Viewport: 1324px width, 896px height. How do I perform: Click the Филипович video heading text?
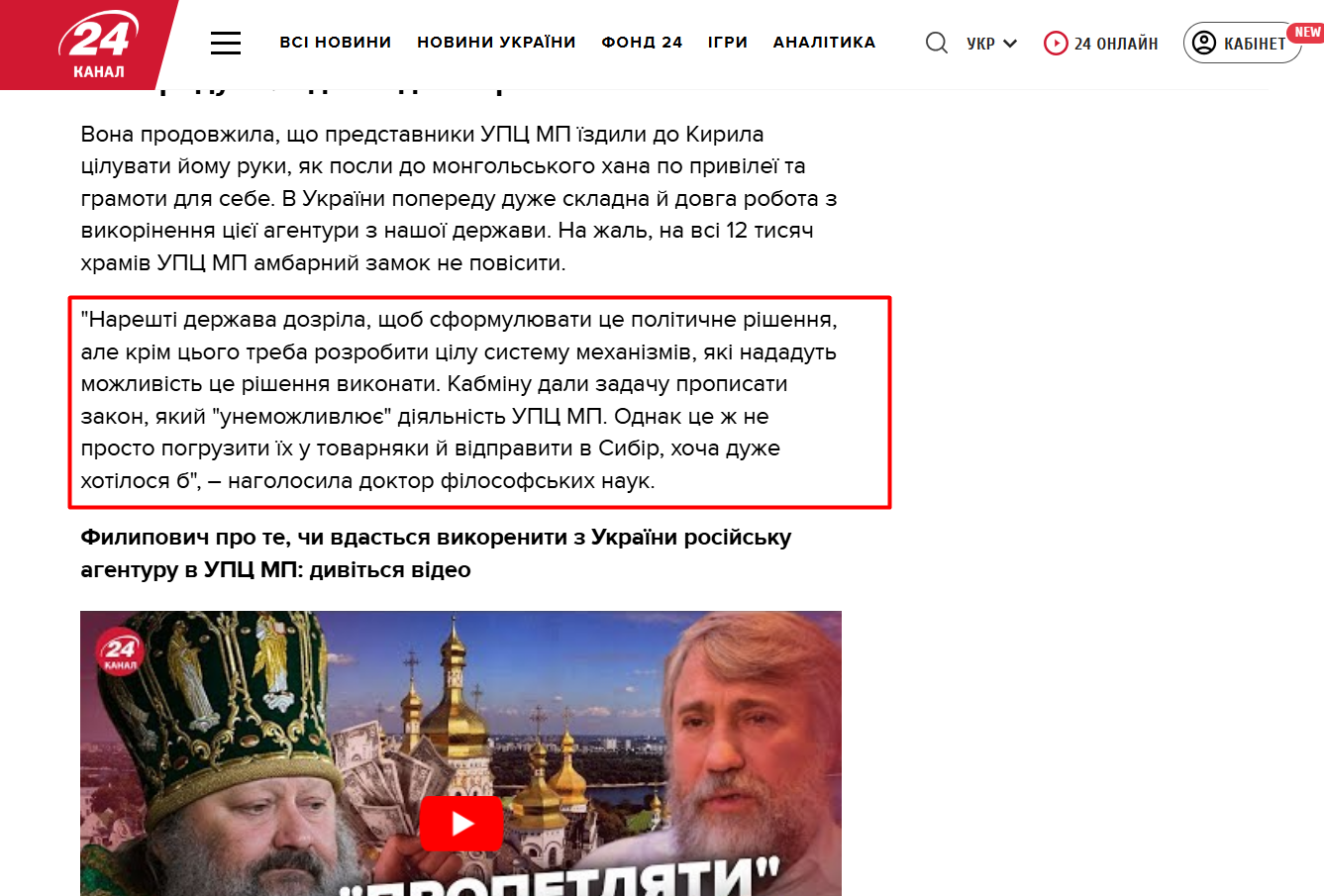[436, 553]
